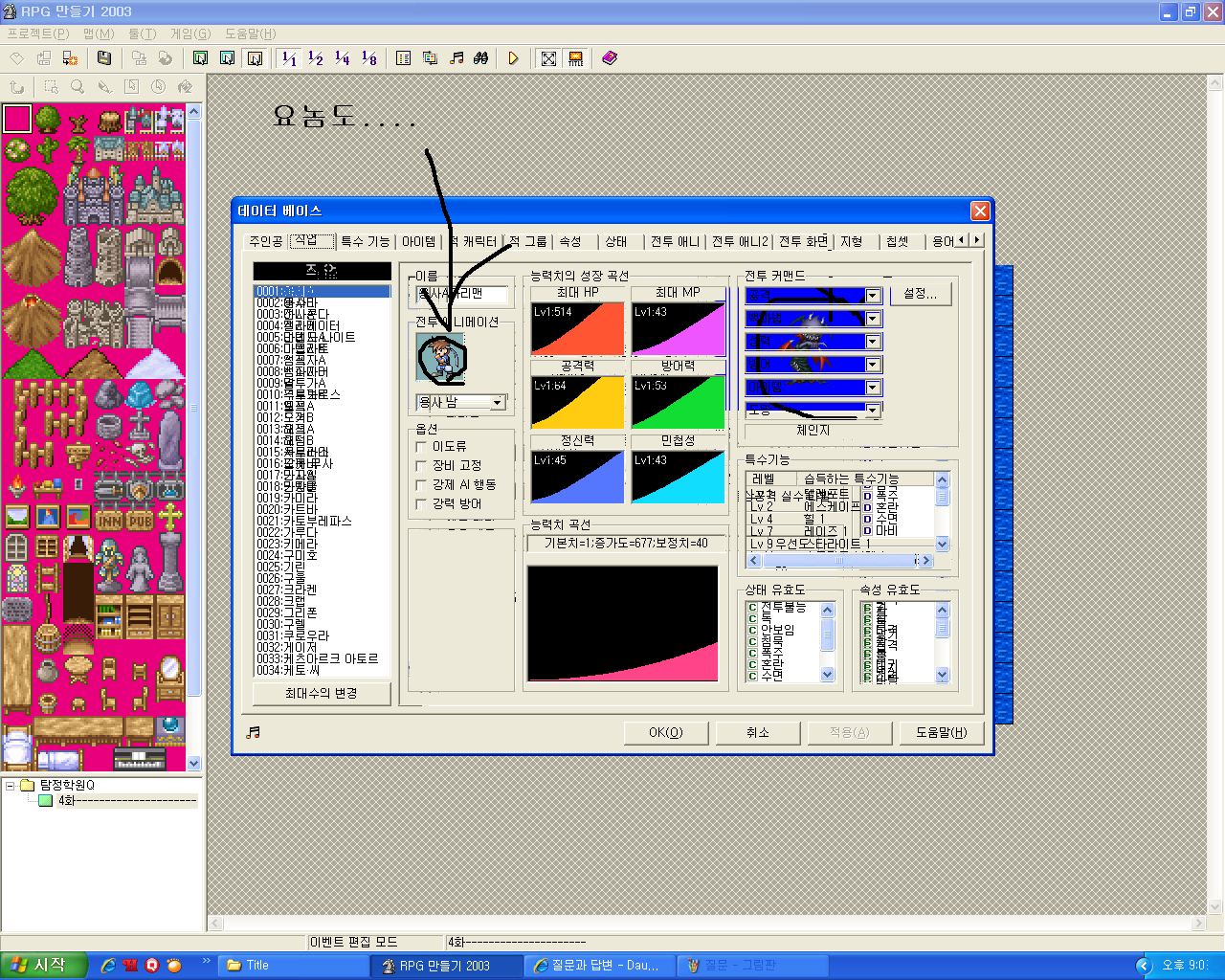Select the fill bucket tool icon
Image resolution: width=1225 pixels, height=980 pixels.
coord(185,87)
